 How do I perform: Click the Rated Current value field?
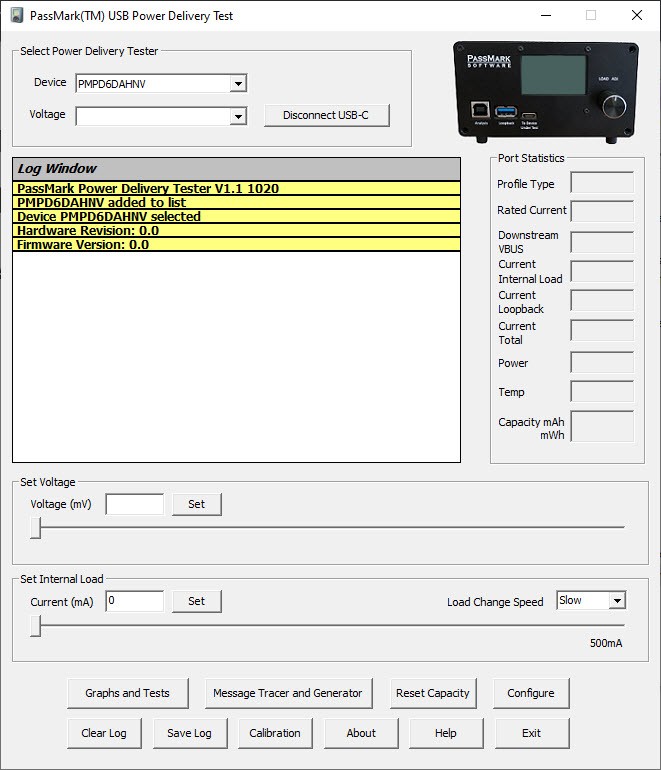pyautogui.click(x=602, y=212)
